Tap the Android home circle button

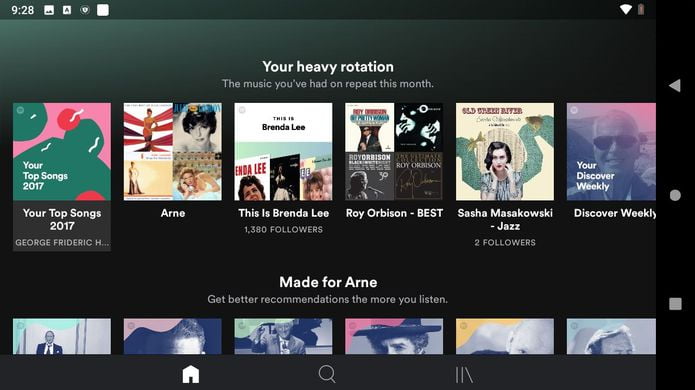pyautogui.click(x=675, y=195)
